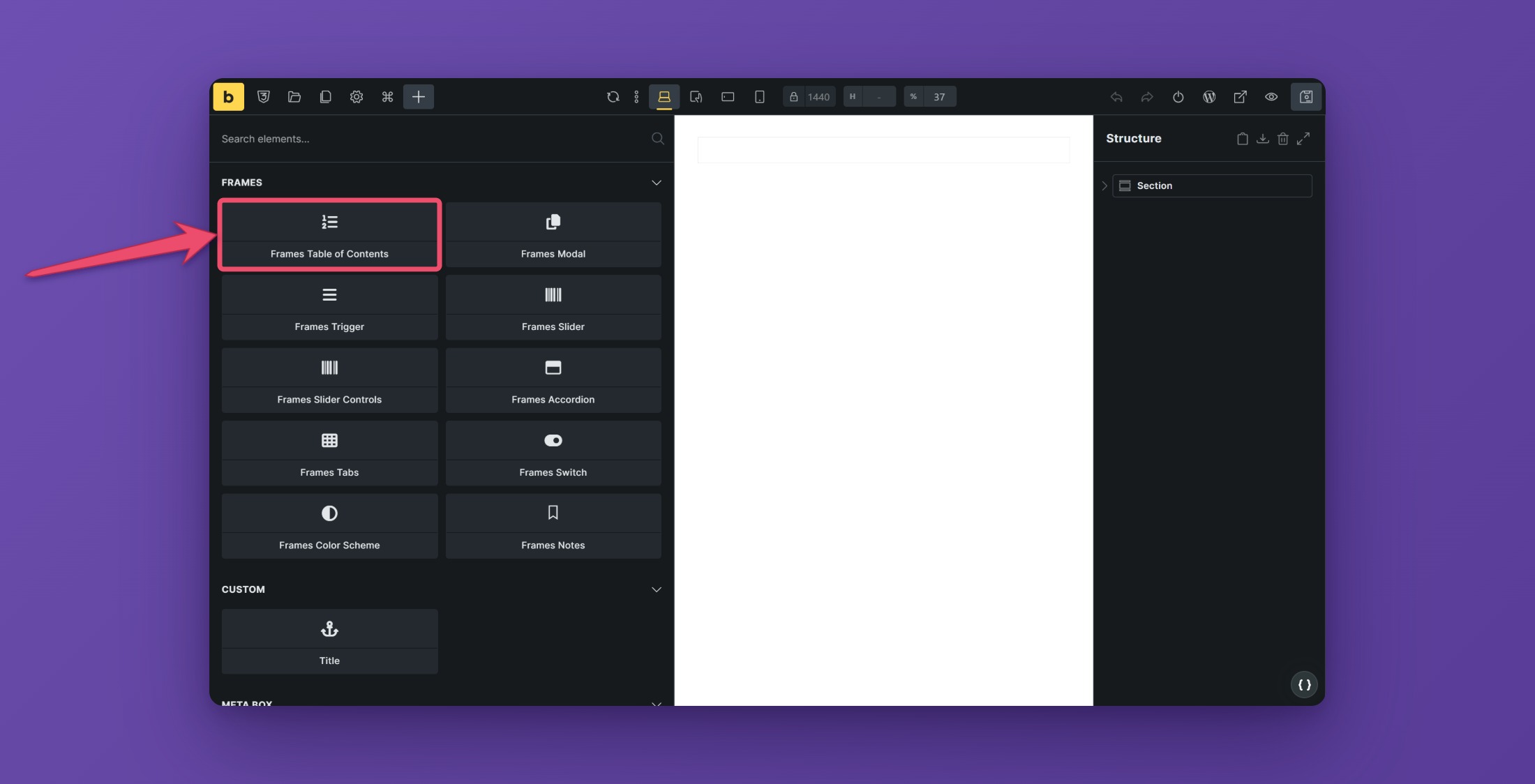Add the Frames Slider element
Image resolution: width=1535 pixels, height=784 pixels.
[553, 308]
